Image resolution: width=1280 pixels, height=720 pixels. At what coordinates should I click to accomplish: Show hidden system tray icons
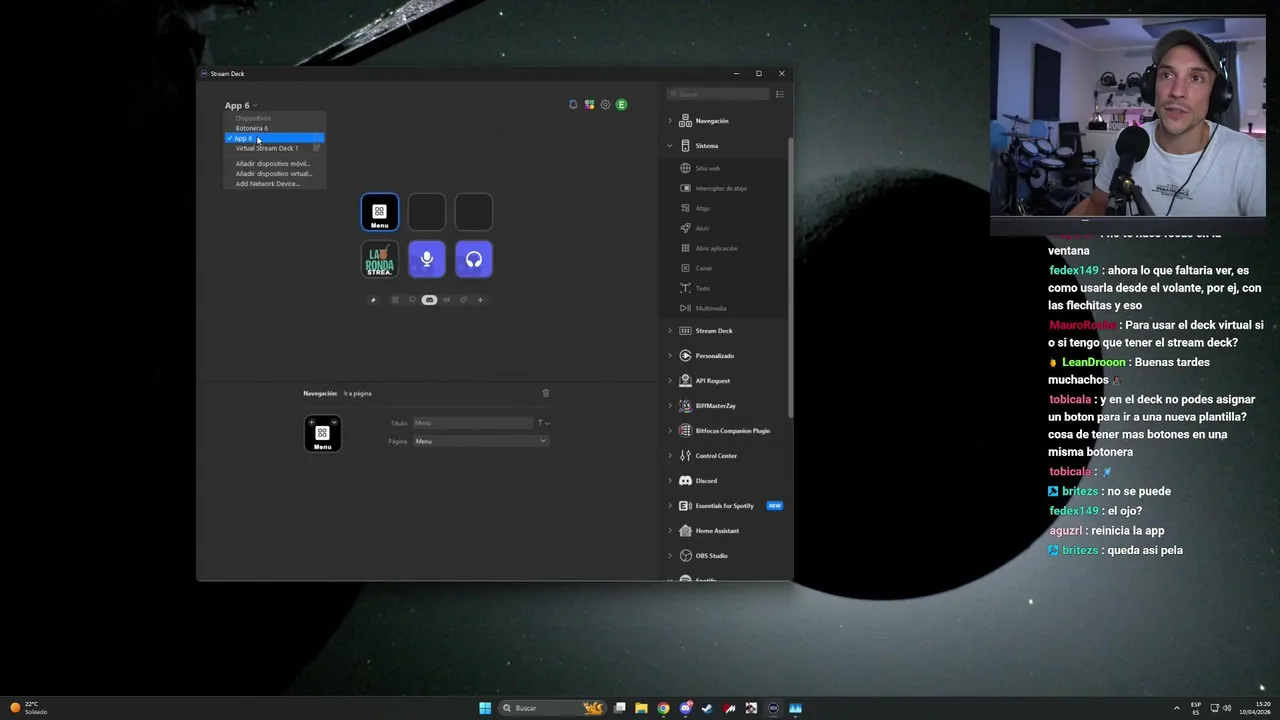[x=1176, y=708]
